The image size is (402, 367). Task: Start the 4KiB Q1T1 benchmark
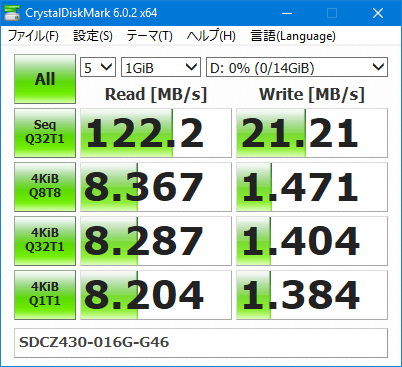(45, 295)
